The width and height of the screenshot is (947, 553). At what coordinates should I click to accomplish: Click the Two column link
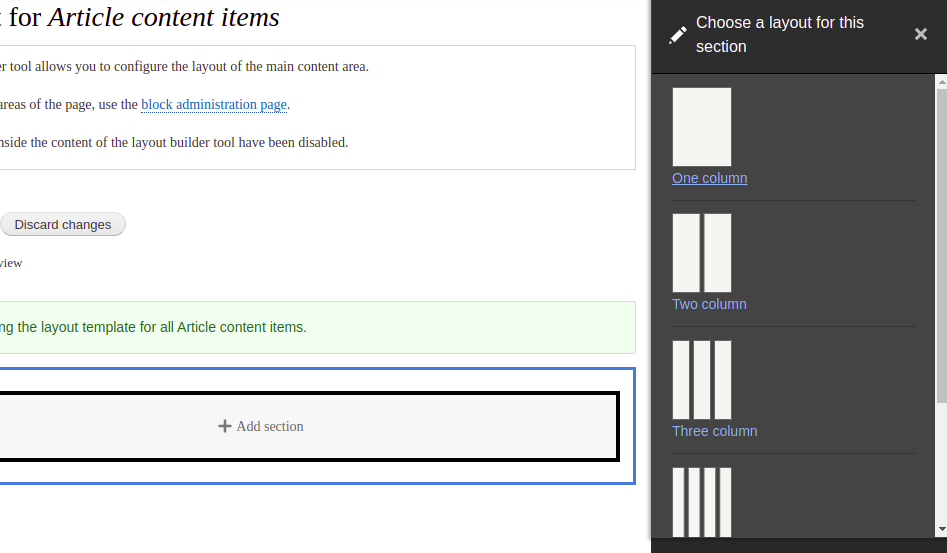click(709, 304)
